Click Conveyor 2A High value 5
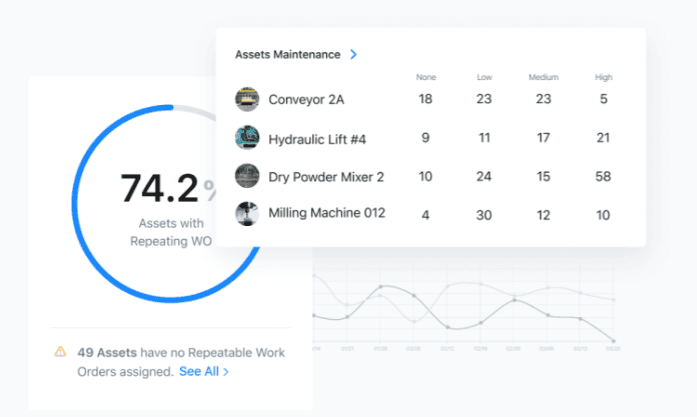The image size is (697, 417). [x=603, y=99]
